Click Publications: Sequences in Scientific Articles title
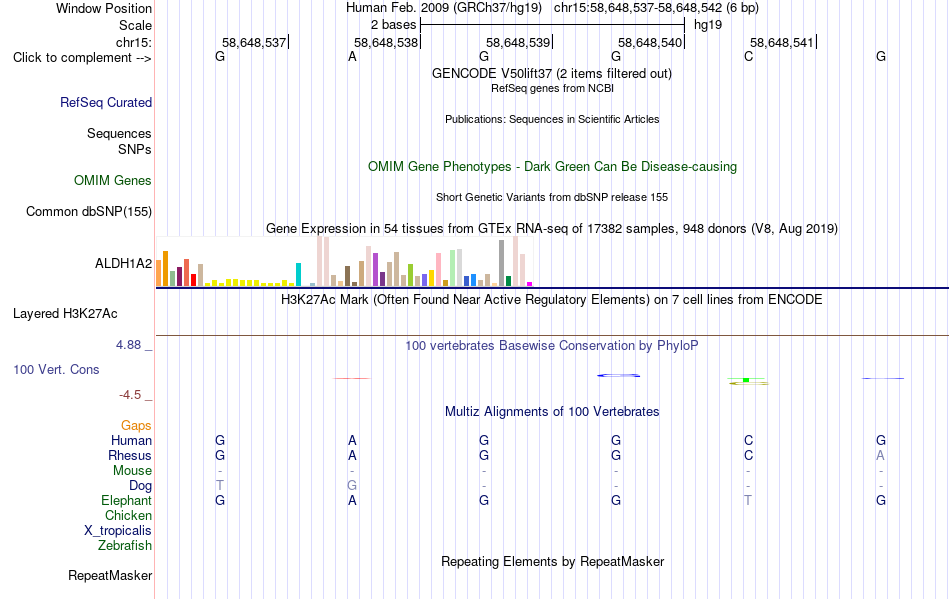 coord(552,119)
